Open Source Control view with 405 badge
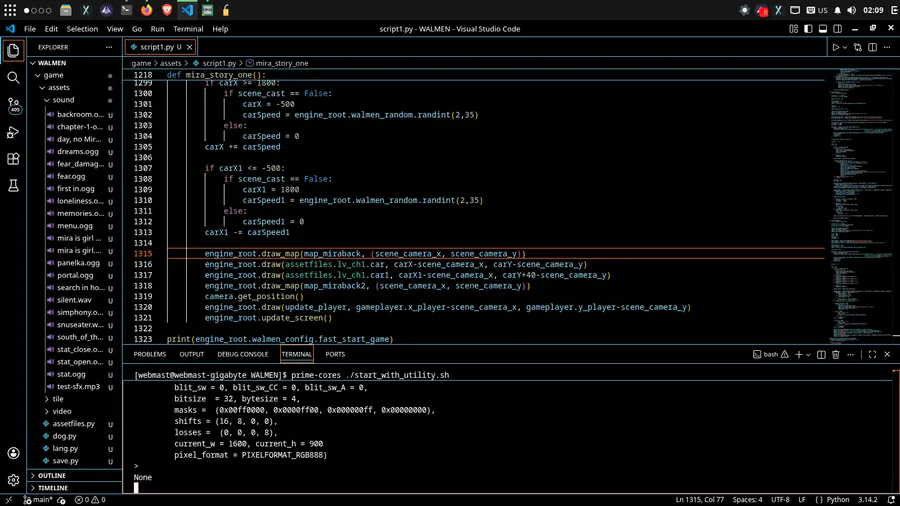The height and width of the screenshot is (506, 900). (x=13, y=105)
